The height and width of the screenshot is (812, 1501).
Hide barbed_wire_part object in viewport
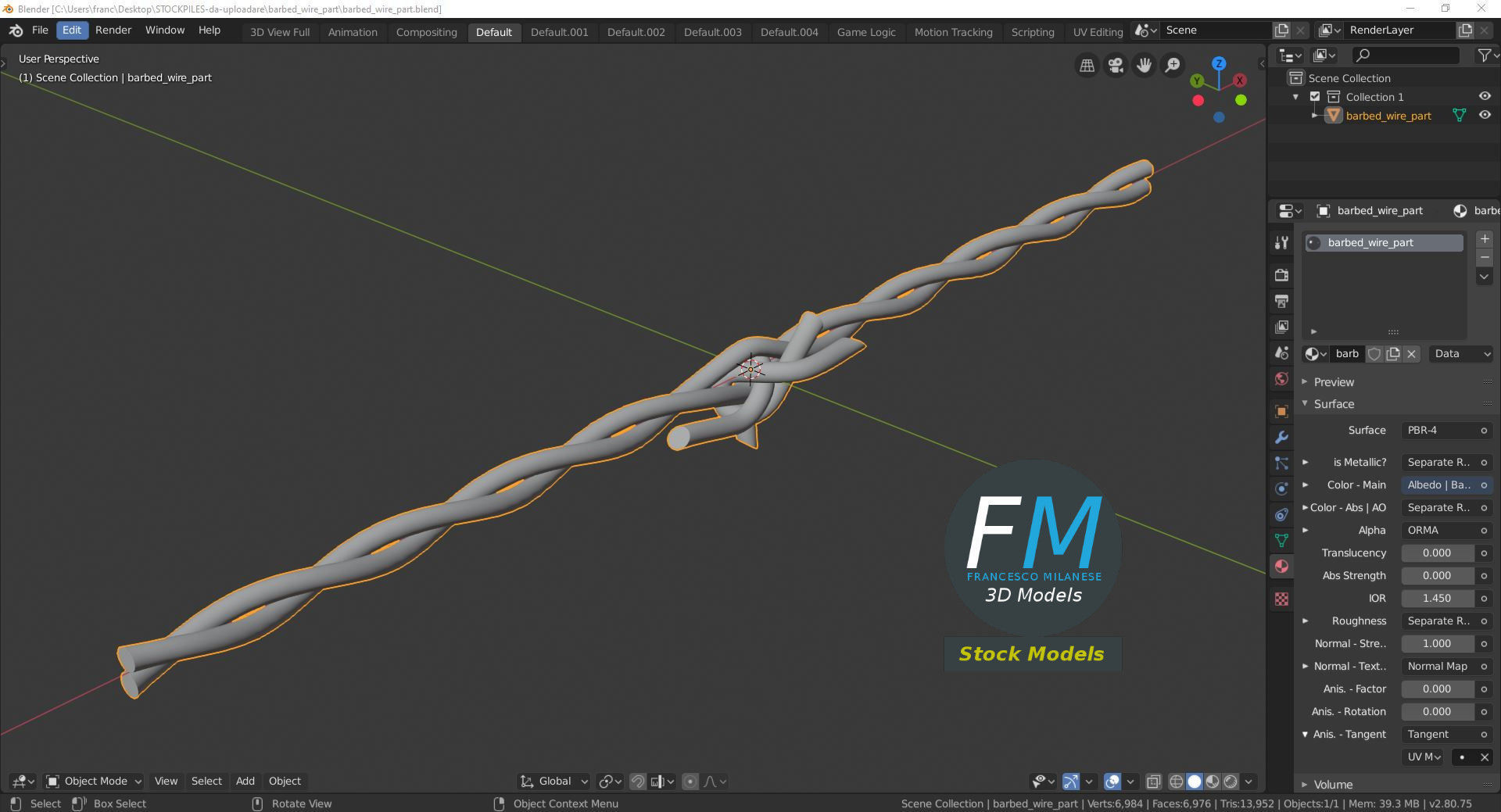tap(1485, 115)
